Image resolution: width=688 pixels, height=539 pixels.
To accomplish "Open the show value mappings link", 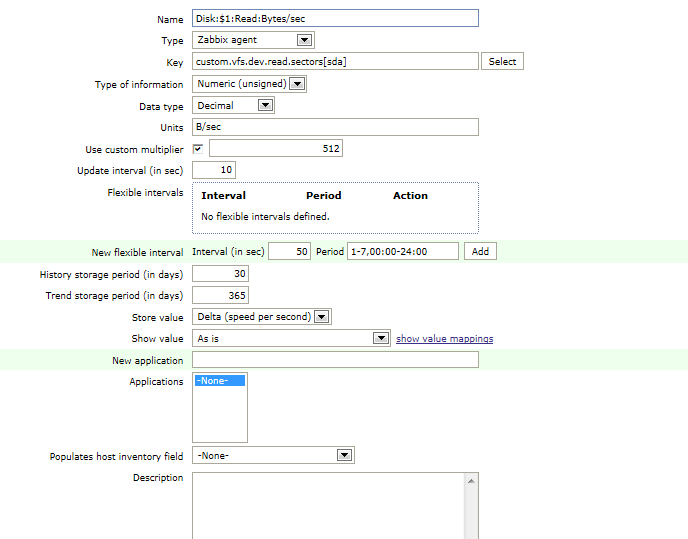I will point(444,339).
